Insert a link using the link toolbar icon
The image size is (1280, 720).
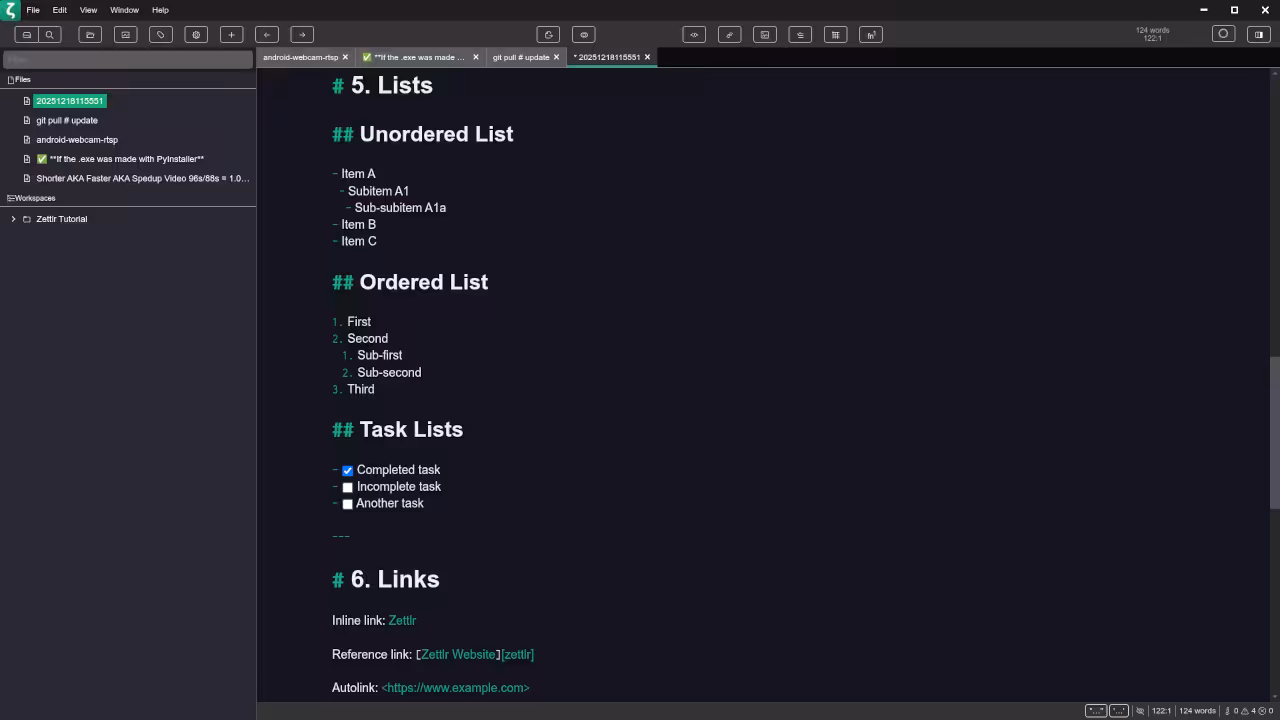point(729,34)
